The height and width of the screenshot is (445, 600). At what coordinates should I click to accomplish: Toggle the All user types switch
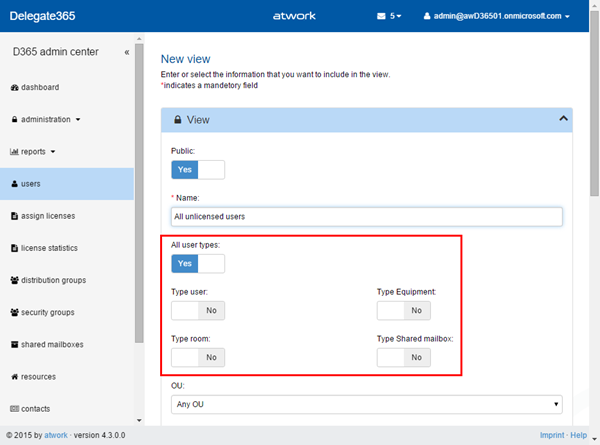tap(198, 263)
